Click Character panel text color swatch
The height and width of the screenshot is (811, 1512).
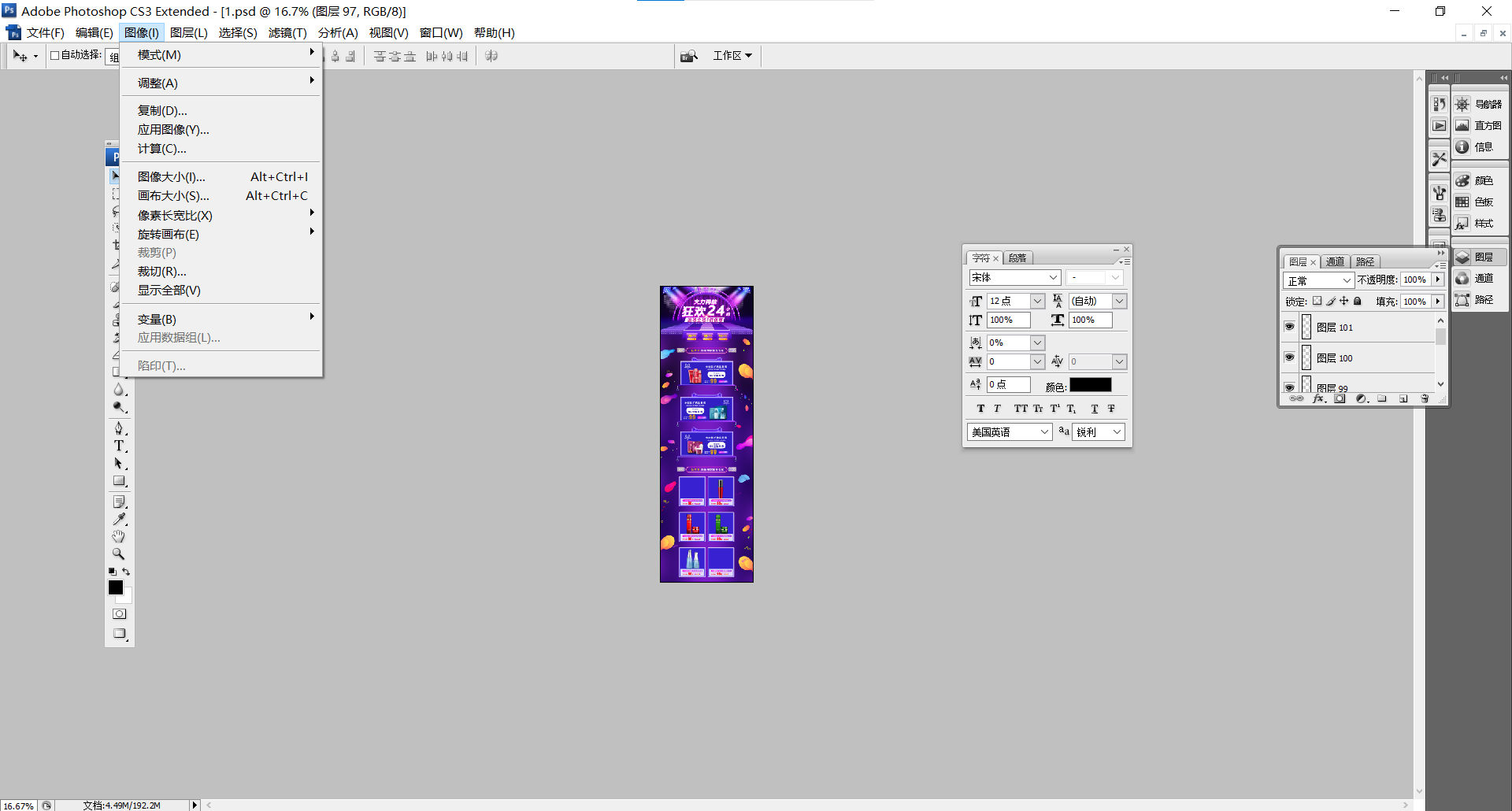point(1091,385)
